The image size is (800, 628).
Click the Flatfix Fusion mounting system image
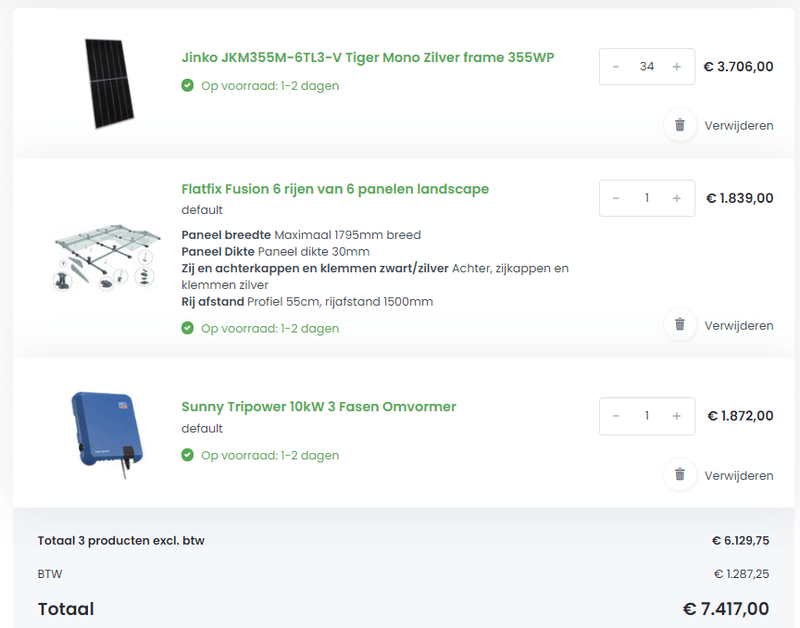pyautogui.click(x=104, y=258)
